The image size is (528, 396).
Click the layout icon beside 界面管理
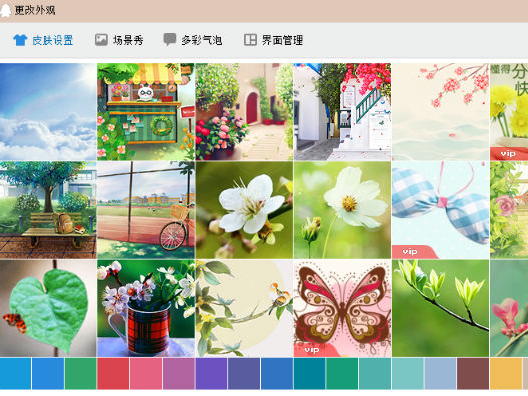point(250,40)
